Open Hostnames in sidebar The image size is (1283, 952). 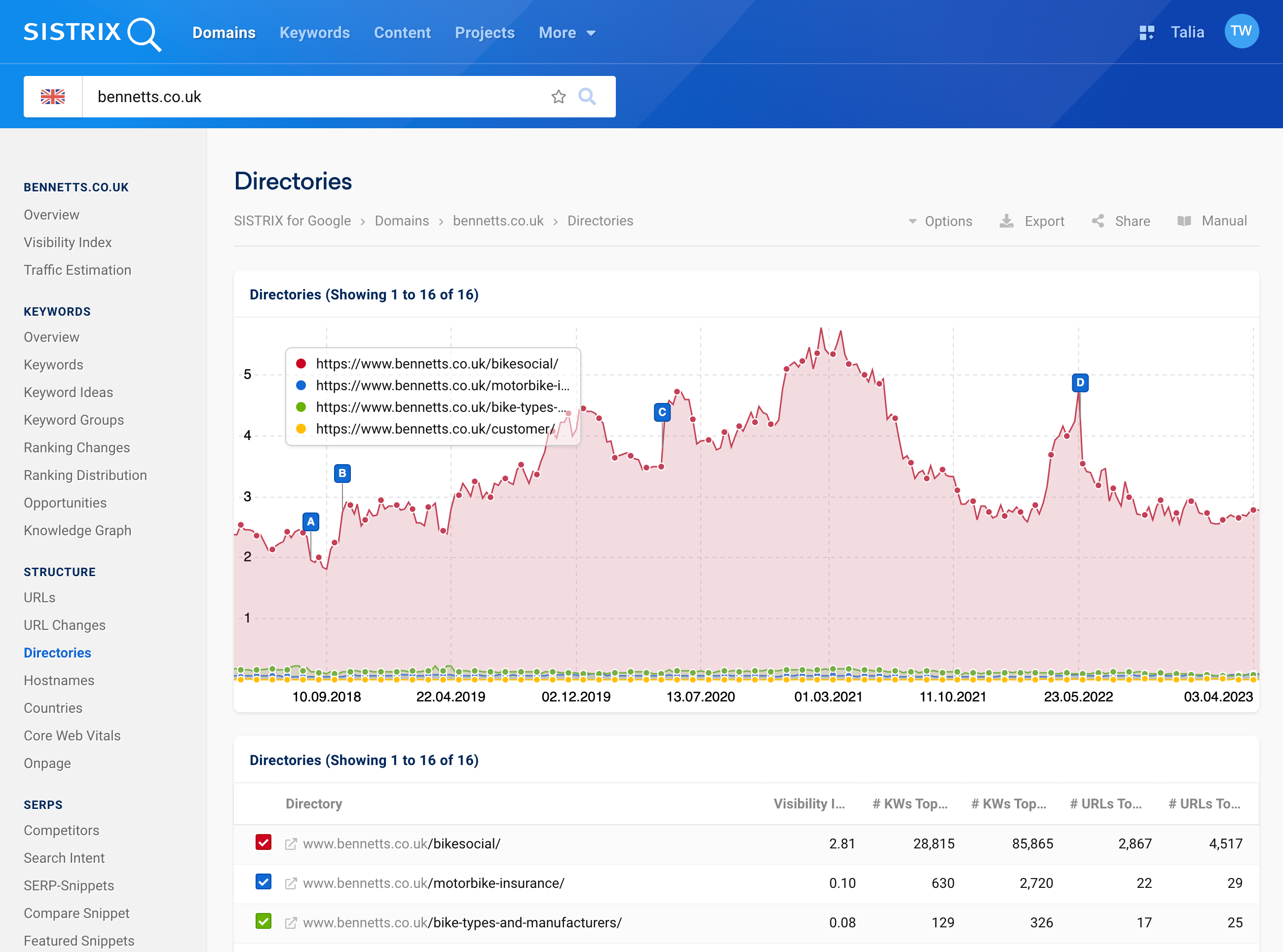click(59, 681)
